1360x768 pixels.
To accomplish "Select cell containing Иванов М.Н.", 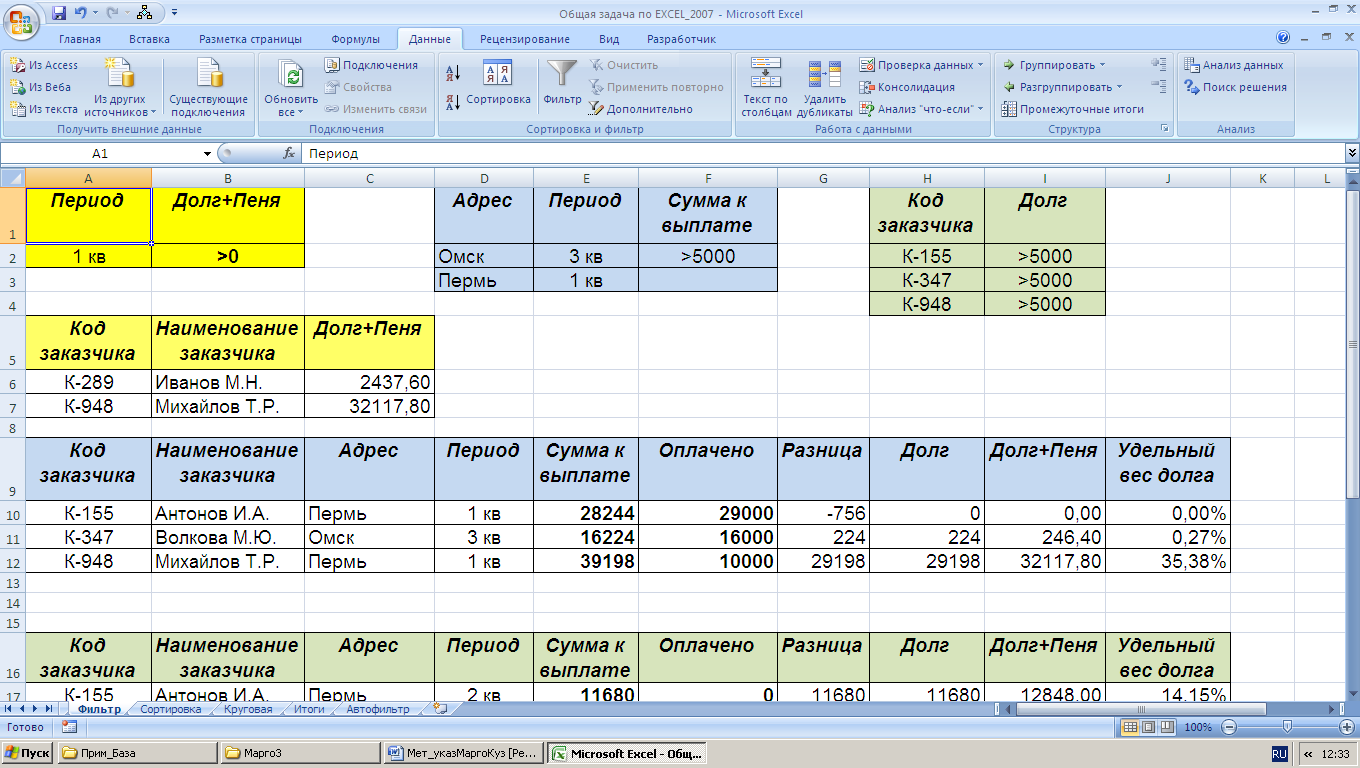I will point(228,382).
